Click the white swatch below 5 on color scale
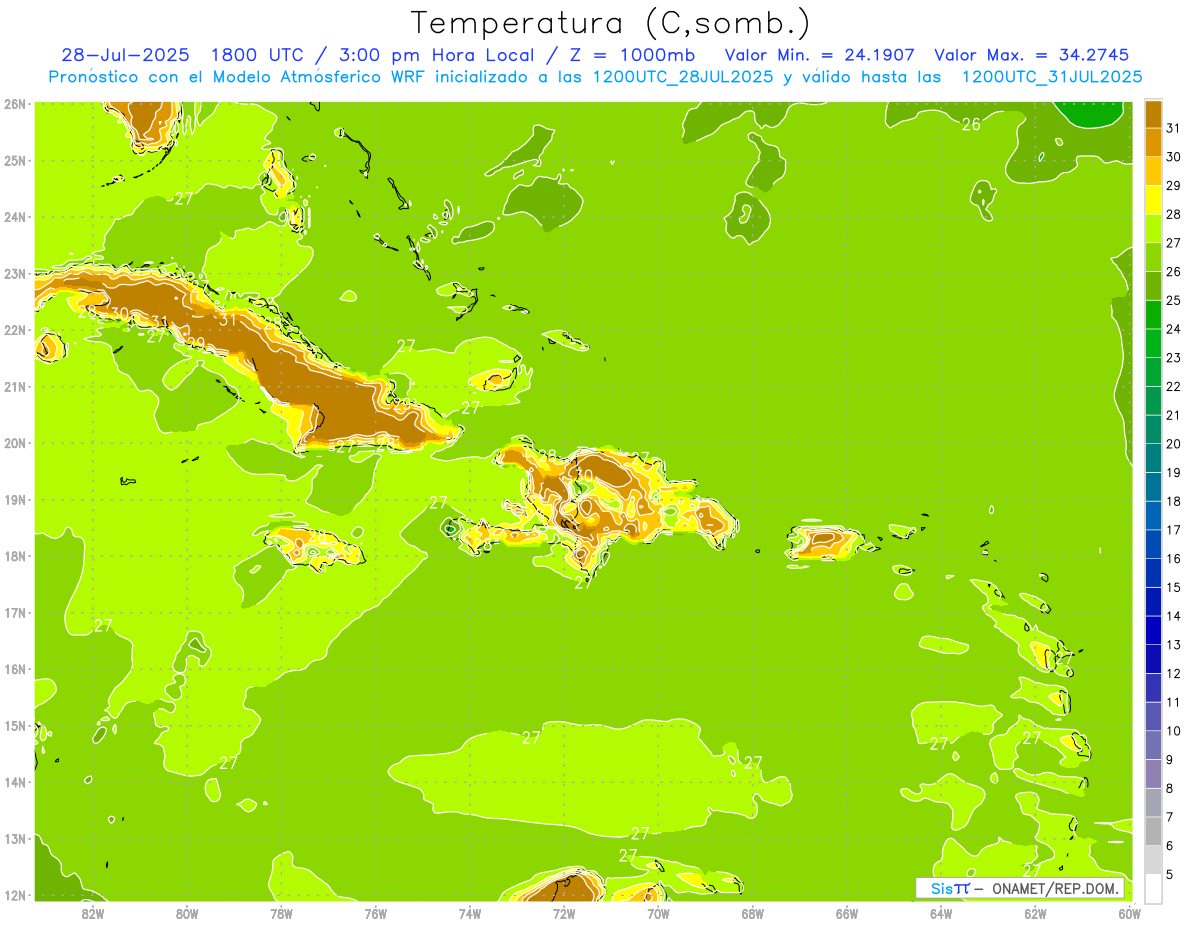Screen dimensions: 1200x927 pos(1153,888)
